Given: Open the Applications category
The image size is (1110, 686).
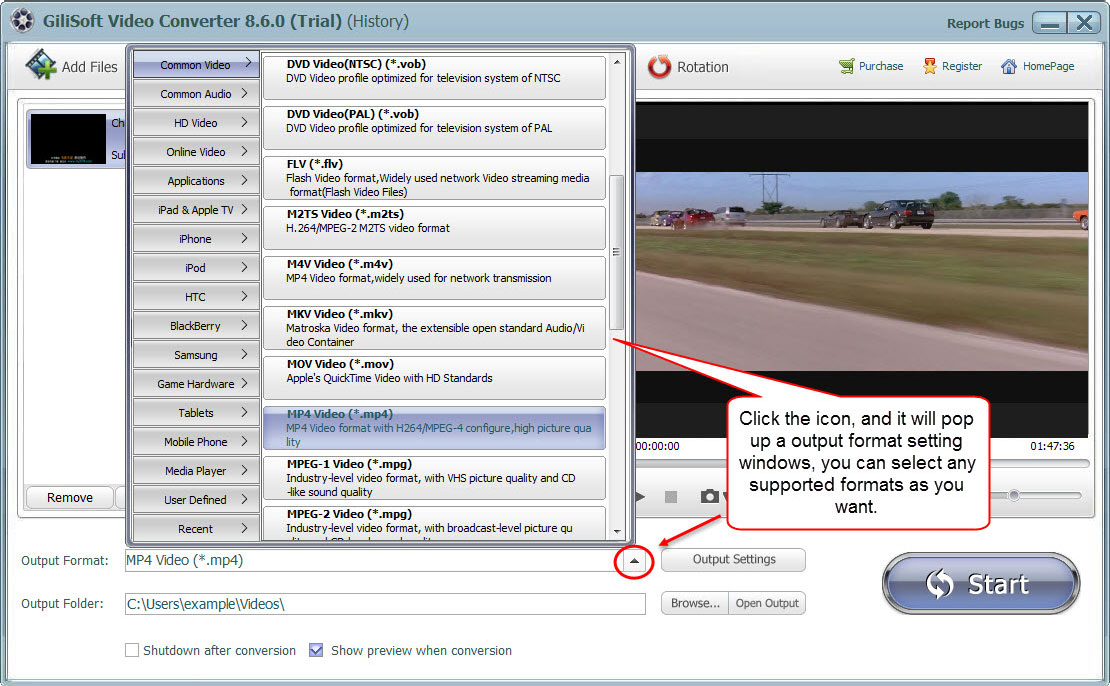Looking at the screenshot, I should (x=196, y=181).
